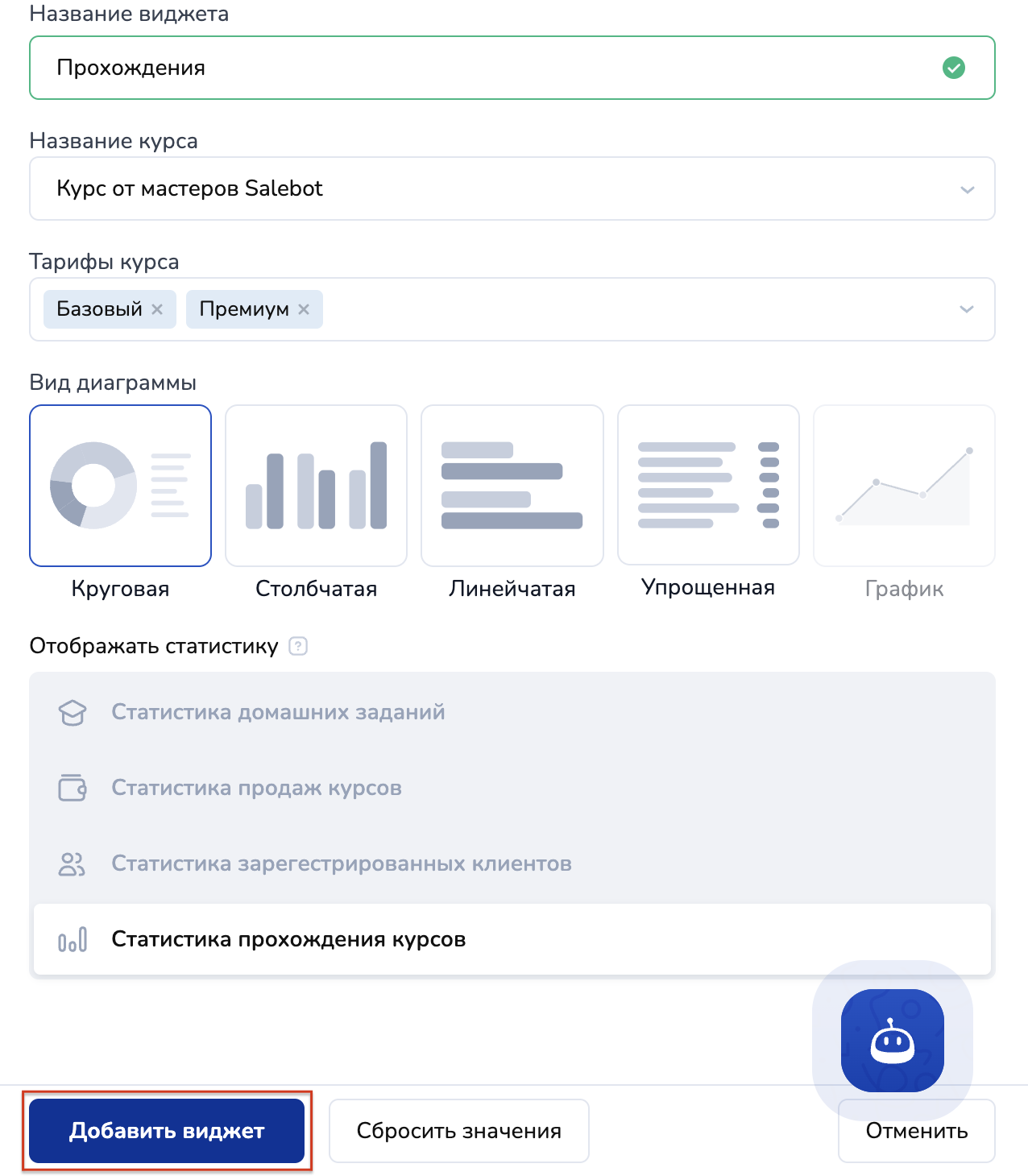The width and height of the screenshot is (1028, 1176).
Task: Remove the Базовый tariff tag
Action: (x=157, y=309)
